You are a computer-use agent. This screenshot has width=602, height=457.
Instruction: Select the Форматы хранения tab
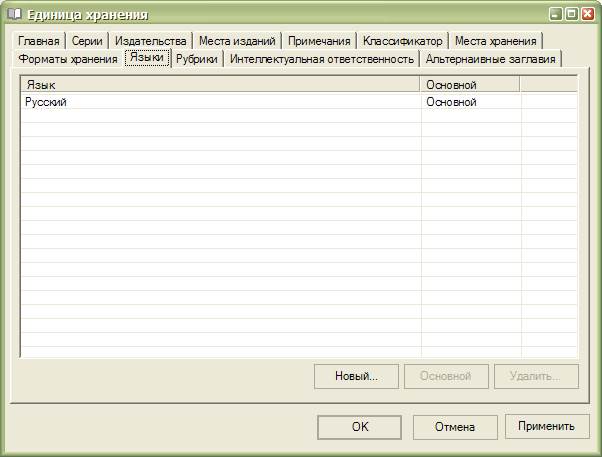68,59
